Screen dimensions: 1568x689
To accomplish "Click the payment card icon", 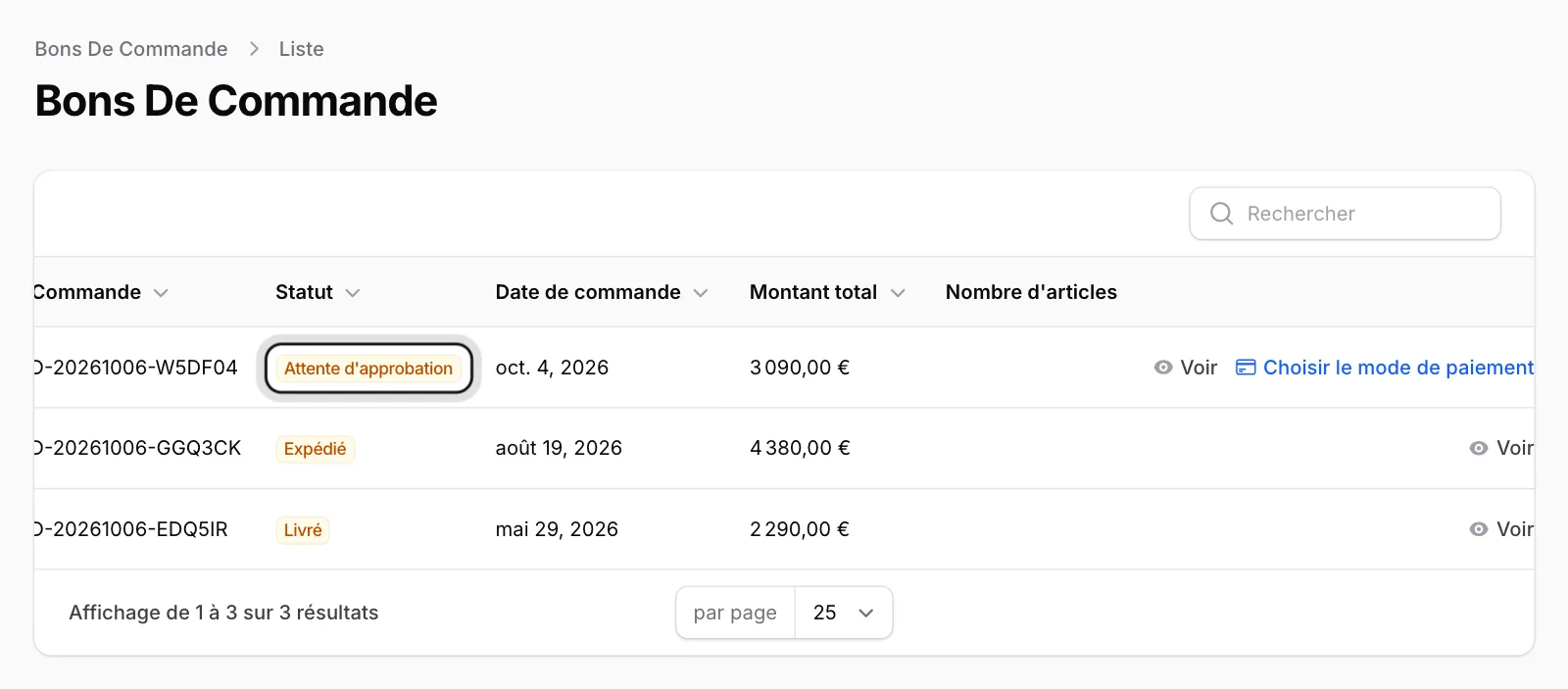I will coord(1246,368).
